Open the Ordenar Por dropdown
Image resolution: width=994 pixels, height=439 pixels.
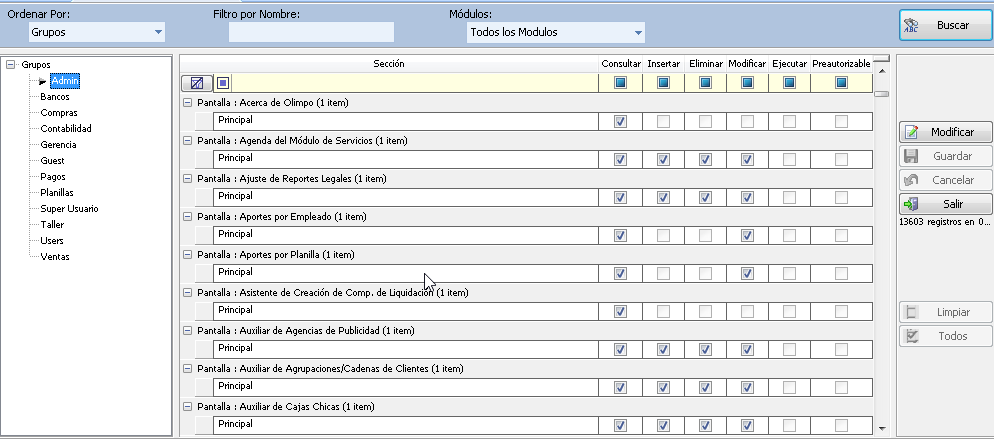coord(158,32)
